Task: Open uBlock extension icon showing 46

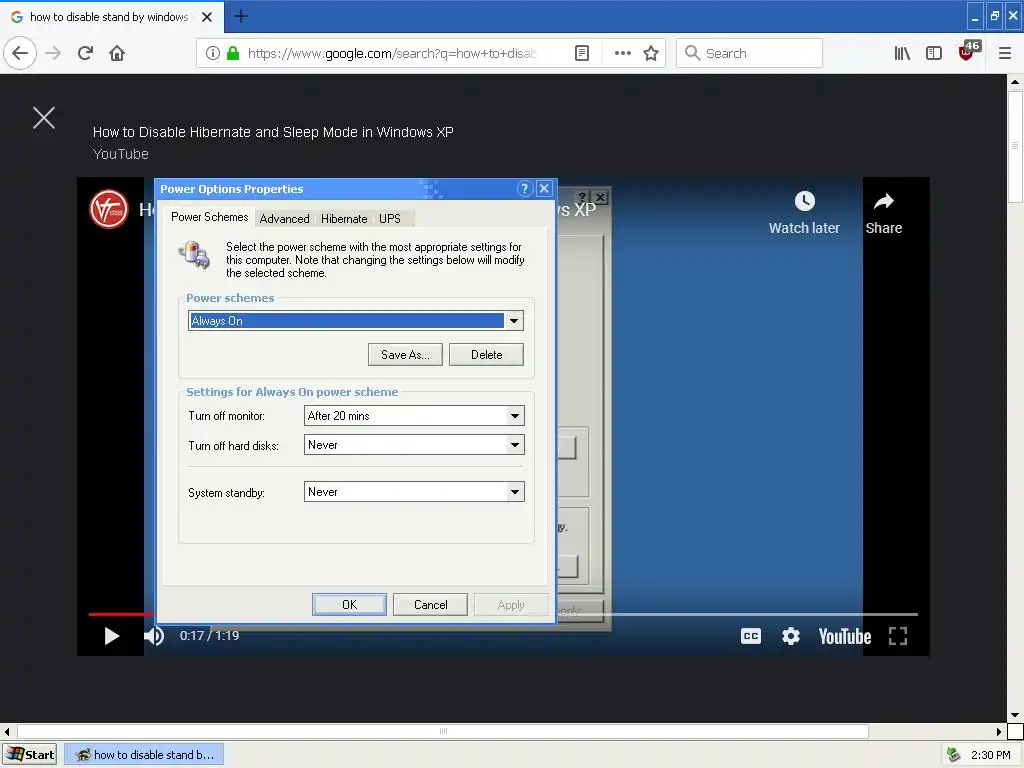Action: point(968,52)
